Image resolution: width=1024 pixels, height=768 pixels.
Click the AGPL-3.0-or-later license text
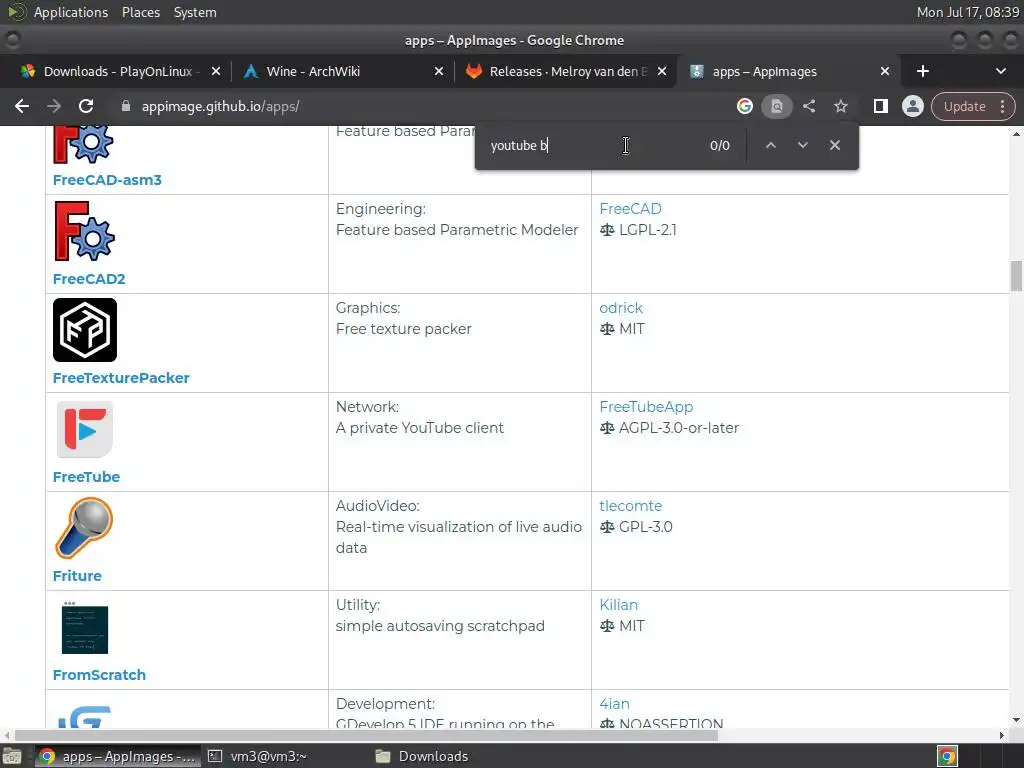click(679, 428)
